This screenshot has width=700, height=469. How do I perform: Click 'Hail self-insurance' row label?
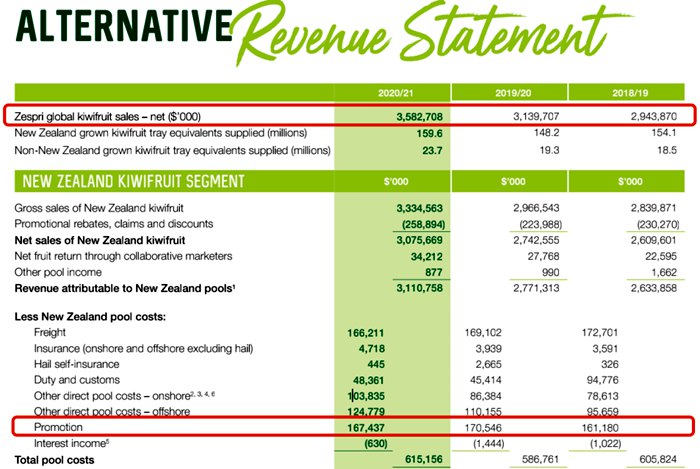click(76, 364)
